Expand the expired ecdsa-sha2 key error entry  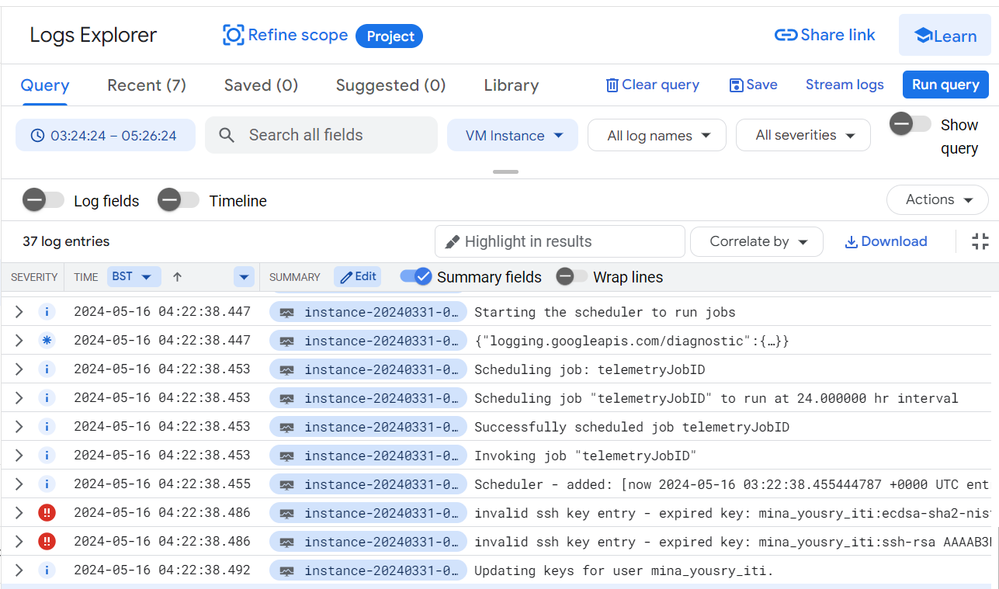[18, 513]
